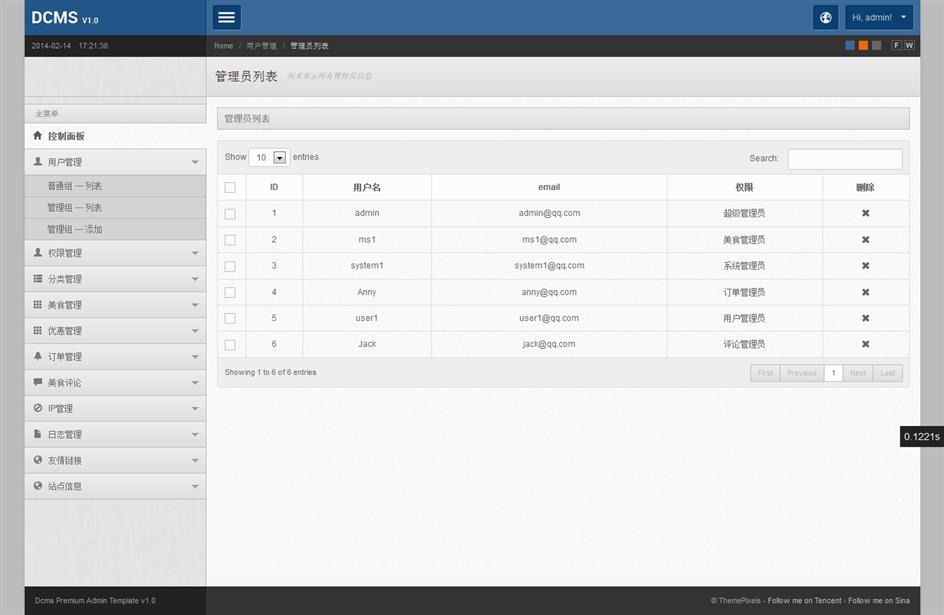Click delete icon for user Jack
The height and width of the screenshot is (615, 944).
pos(865,344)
